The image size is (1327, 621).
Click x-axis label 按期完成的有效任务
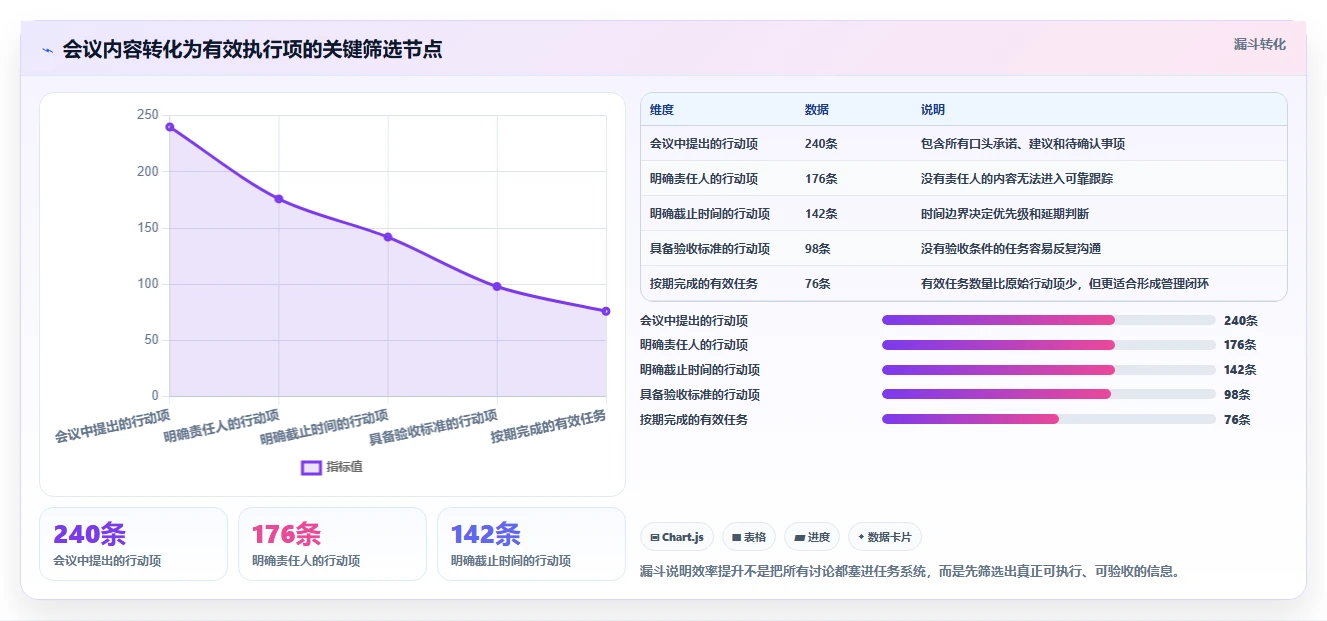point(549,427)
